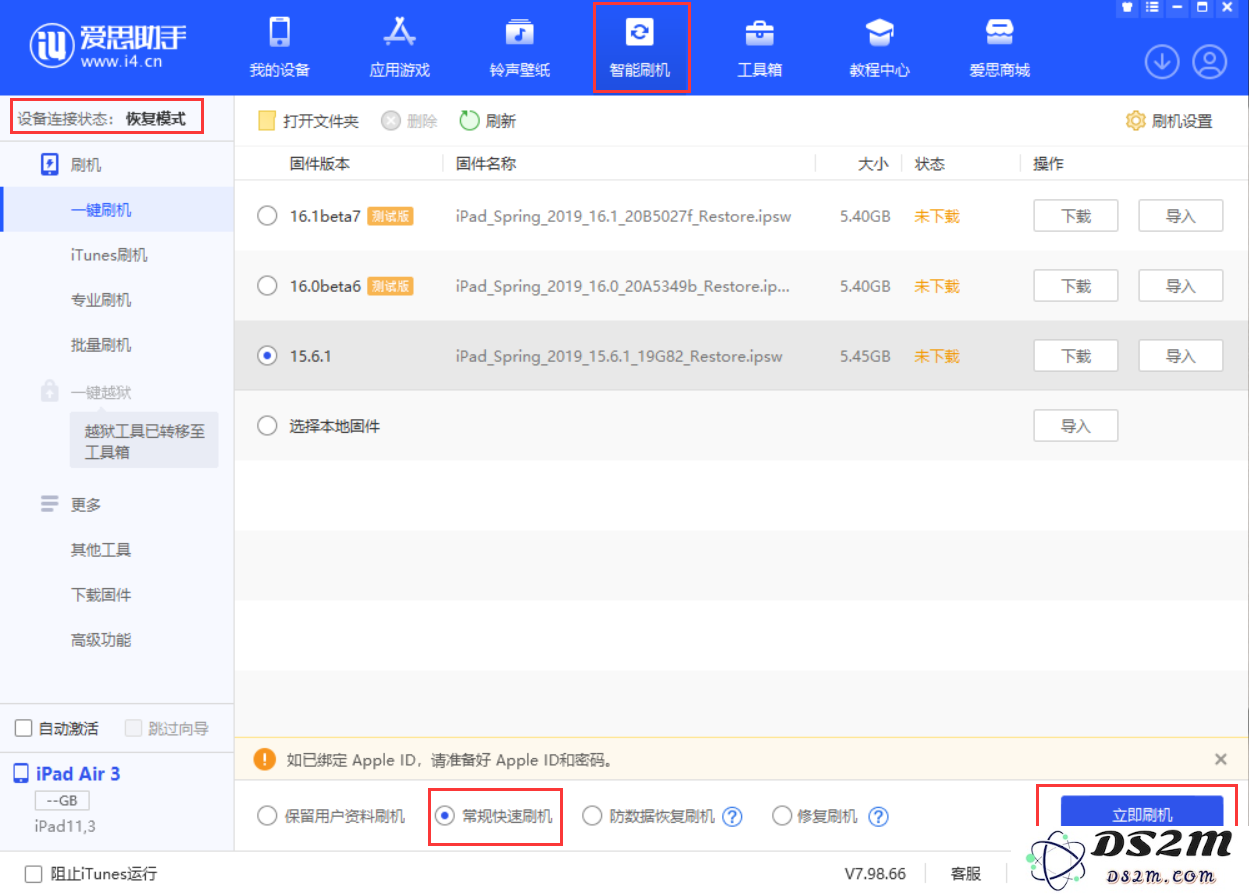Click the 测试版 badge on 16.1beta7
This screenshot has width=1249, height=894.
coord(390,216)
